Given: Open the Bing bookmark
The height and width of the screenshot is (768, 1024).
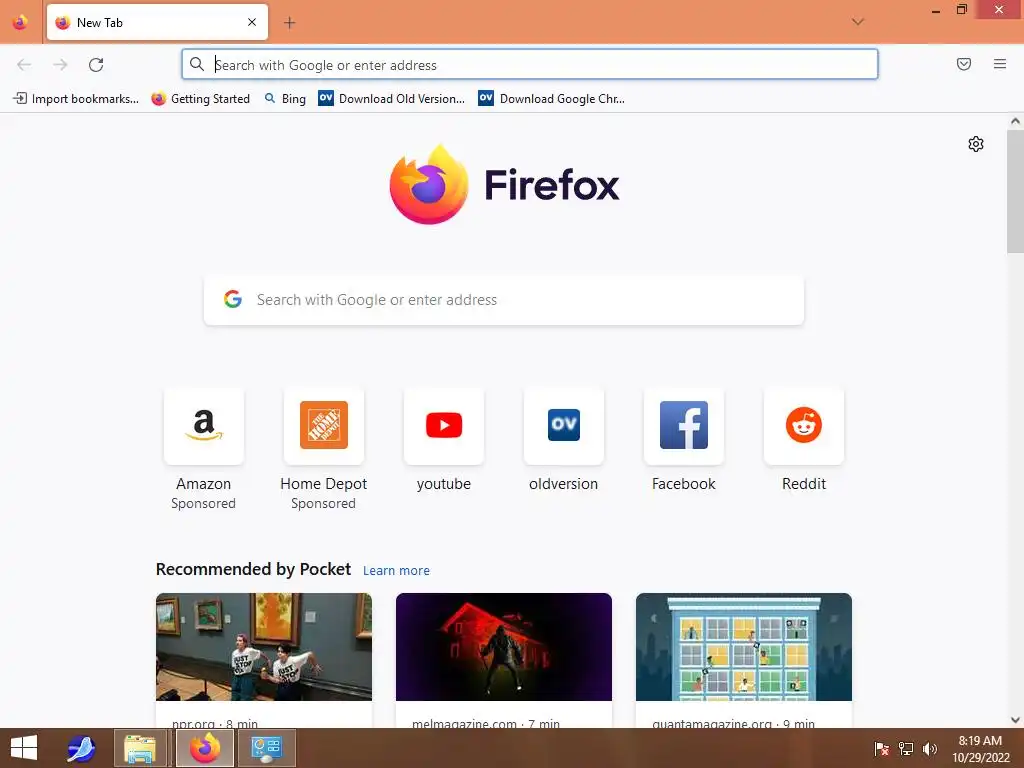Looking at the screenshot, I should [x=285, y=99].
